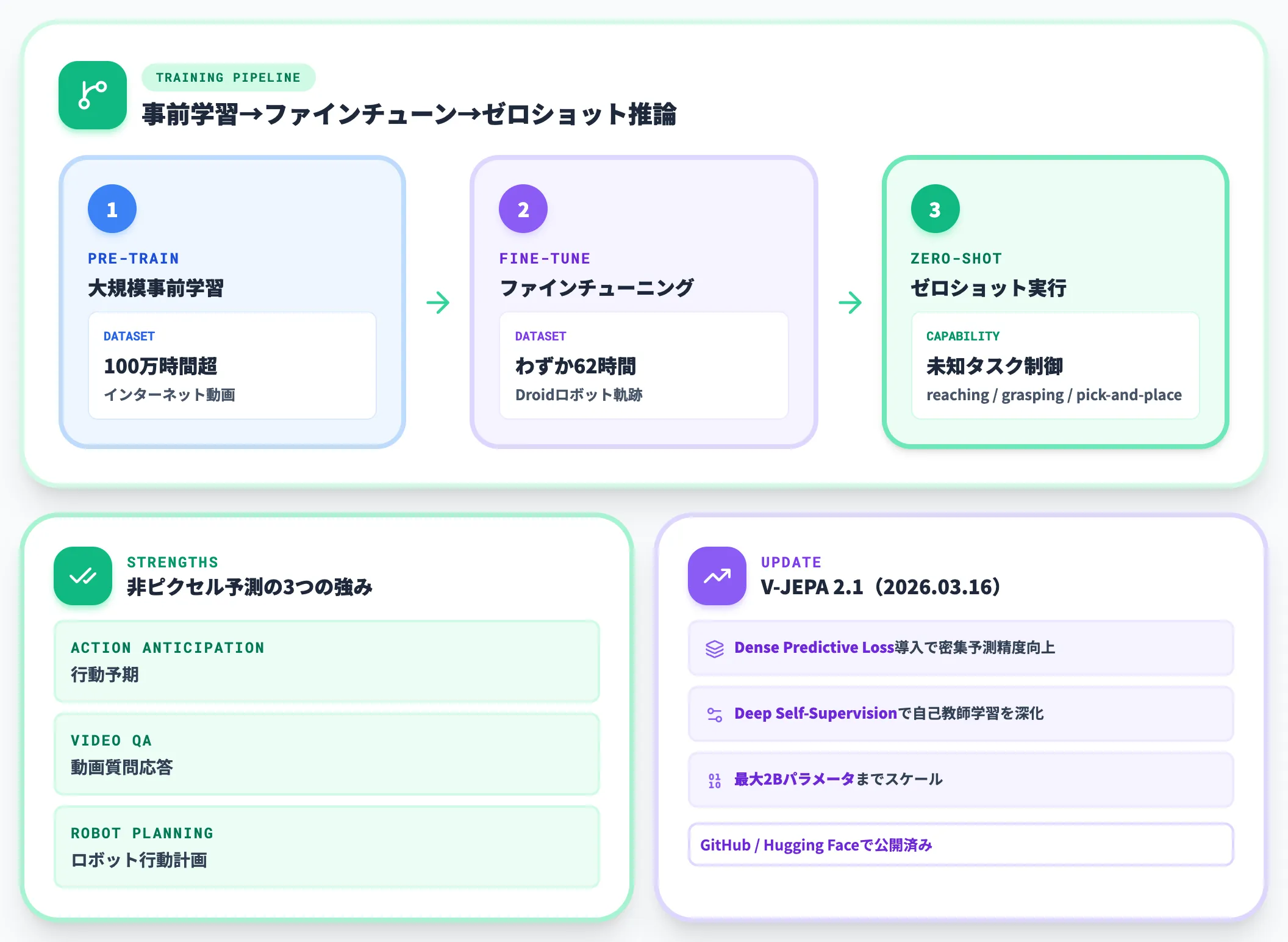
Task: Click the 未知タスク制御 capability box
Action: (x=1056, y=365)
